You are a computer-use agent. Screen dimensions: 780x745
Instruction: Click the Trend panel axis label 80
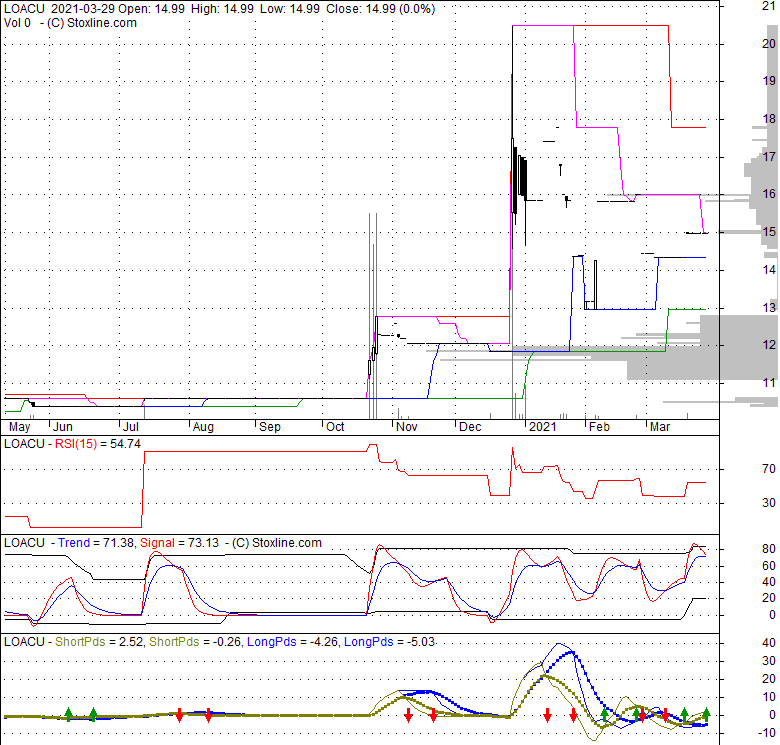[x=769, y=549]
